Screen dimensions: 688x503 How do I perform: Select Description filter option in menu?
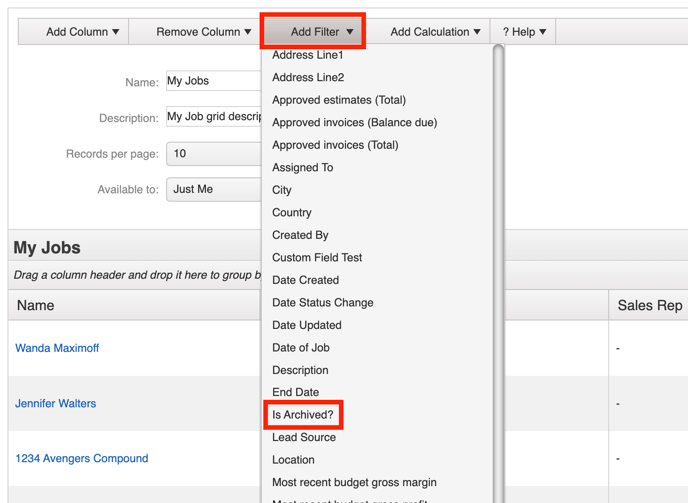[300, 370]
